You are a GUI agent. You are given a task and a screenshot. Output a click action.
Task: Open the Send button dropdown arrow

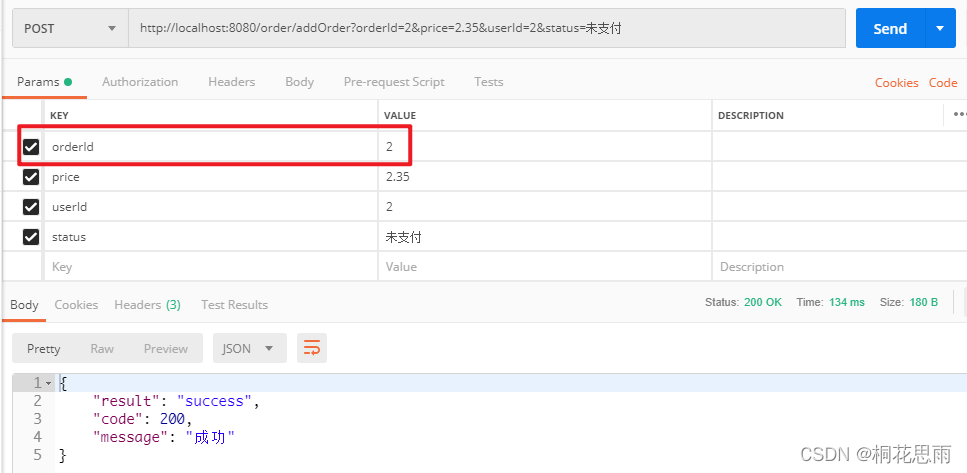[940, 28]
